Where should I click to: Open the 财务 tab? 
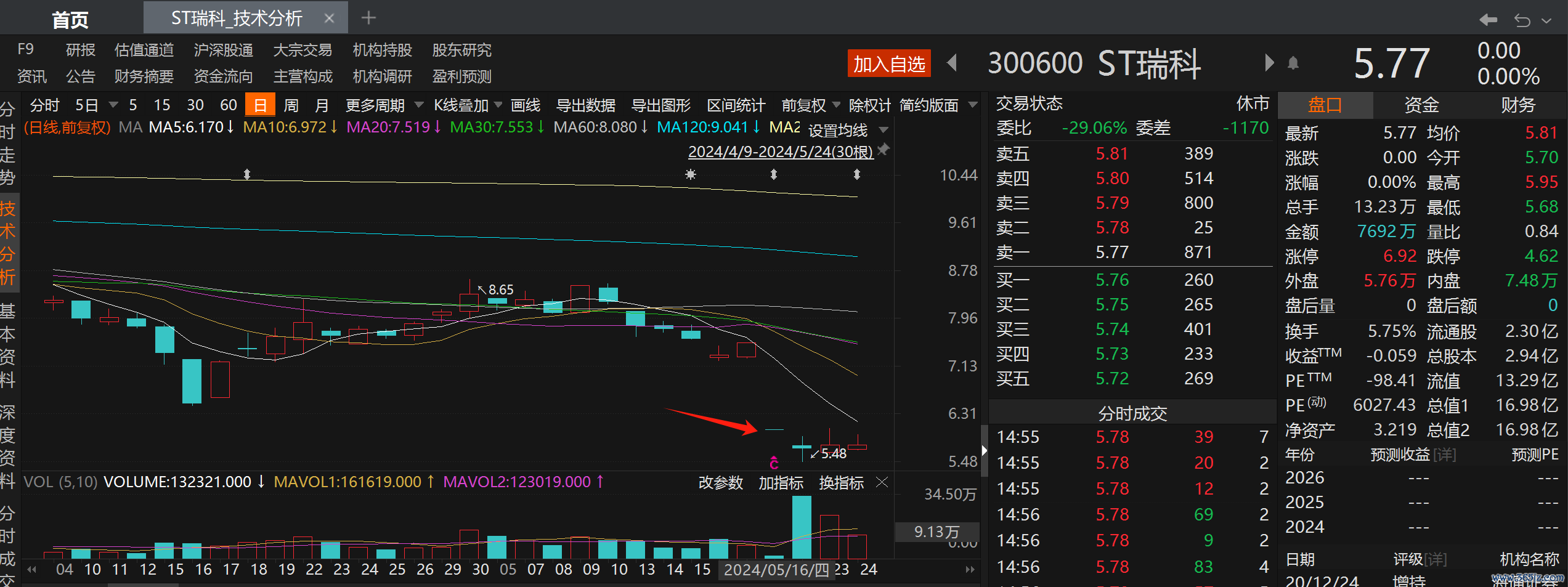pos(1517,105)
